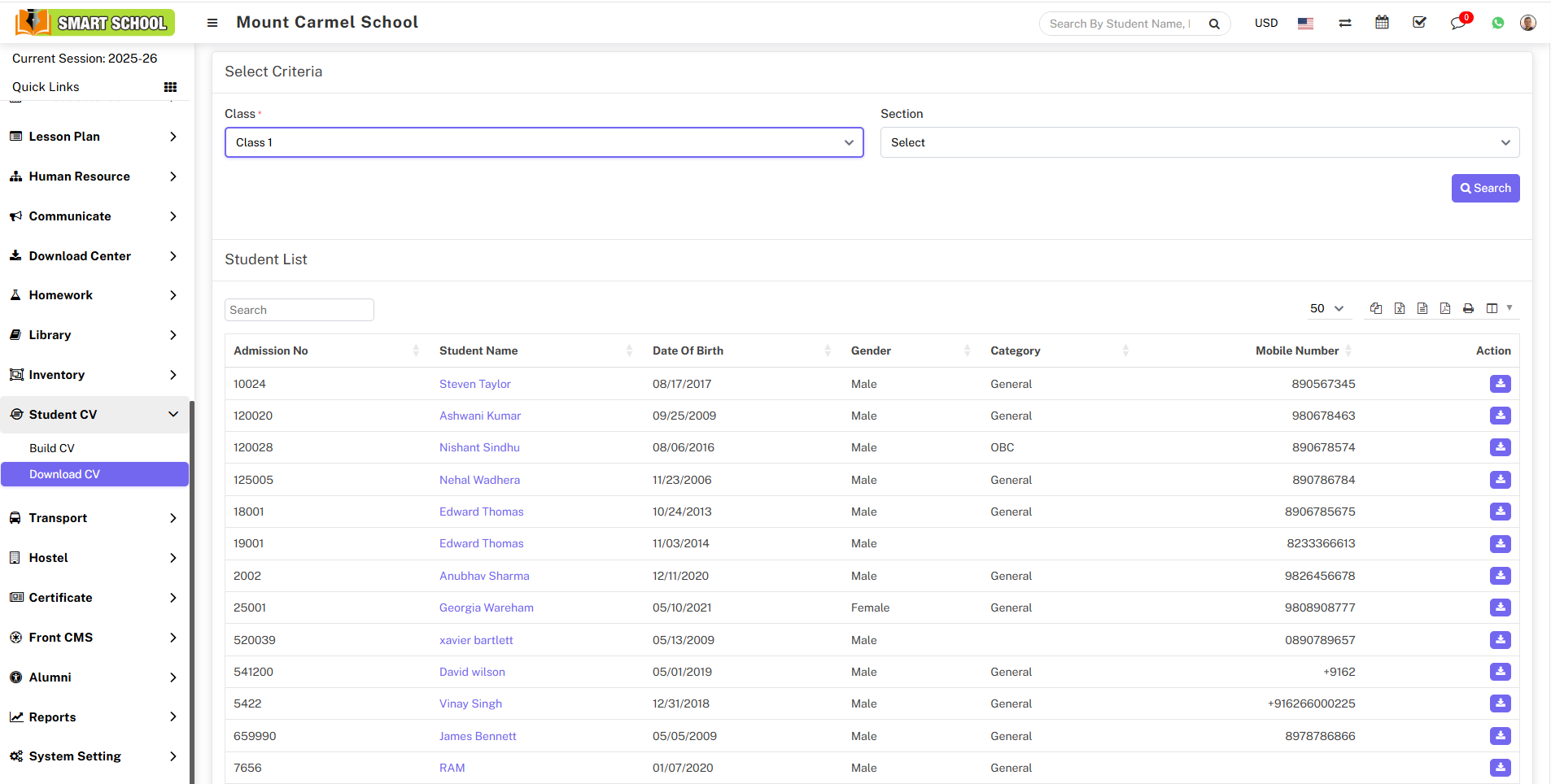Open Georgia Wareham student profile link
This screenshot has width=1551, height=784.
487,608
